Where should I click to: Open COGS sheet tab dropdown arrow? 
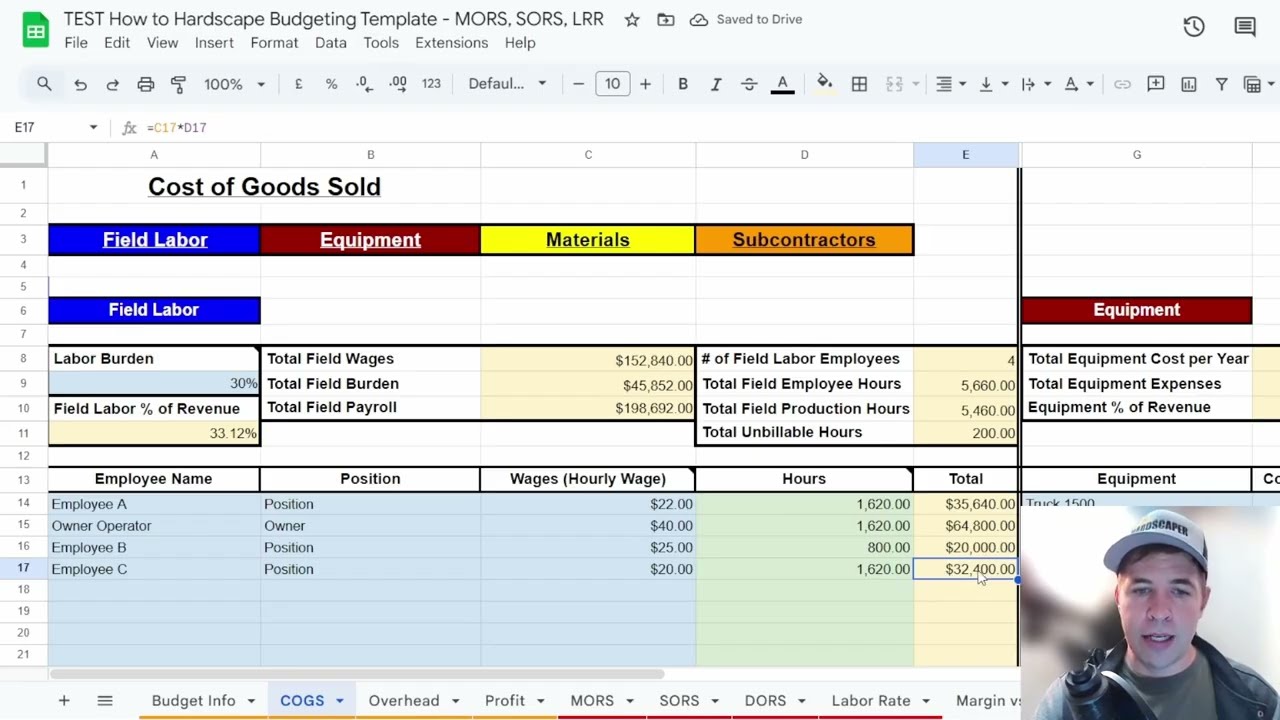pyautogui.click(x=340, y=701)
